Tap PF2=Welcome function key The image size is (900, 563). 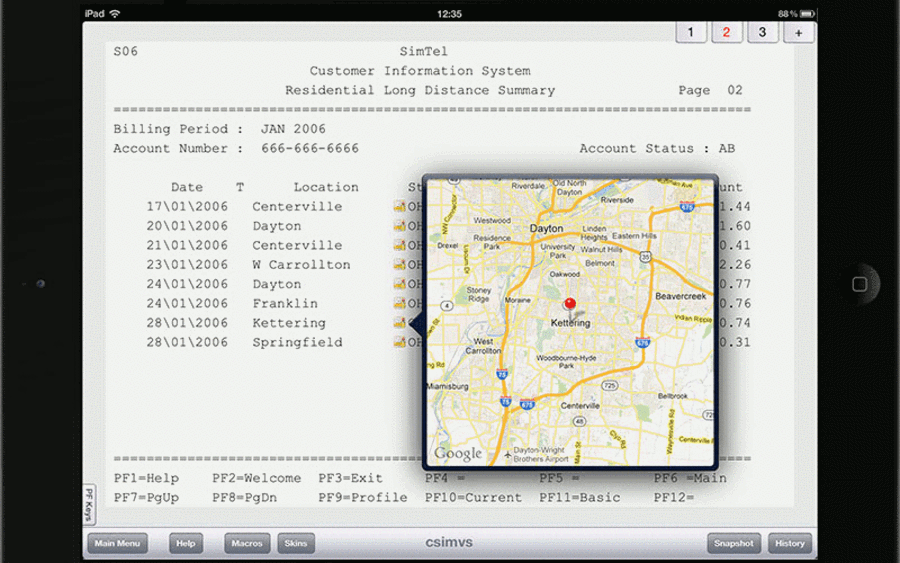257,478
